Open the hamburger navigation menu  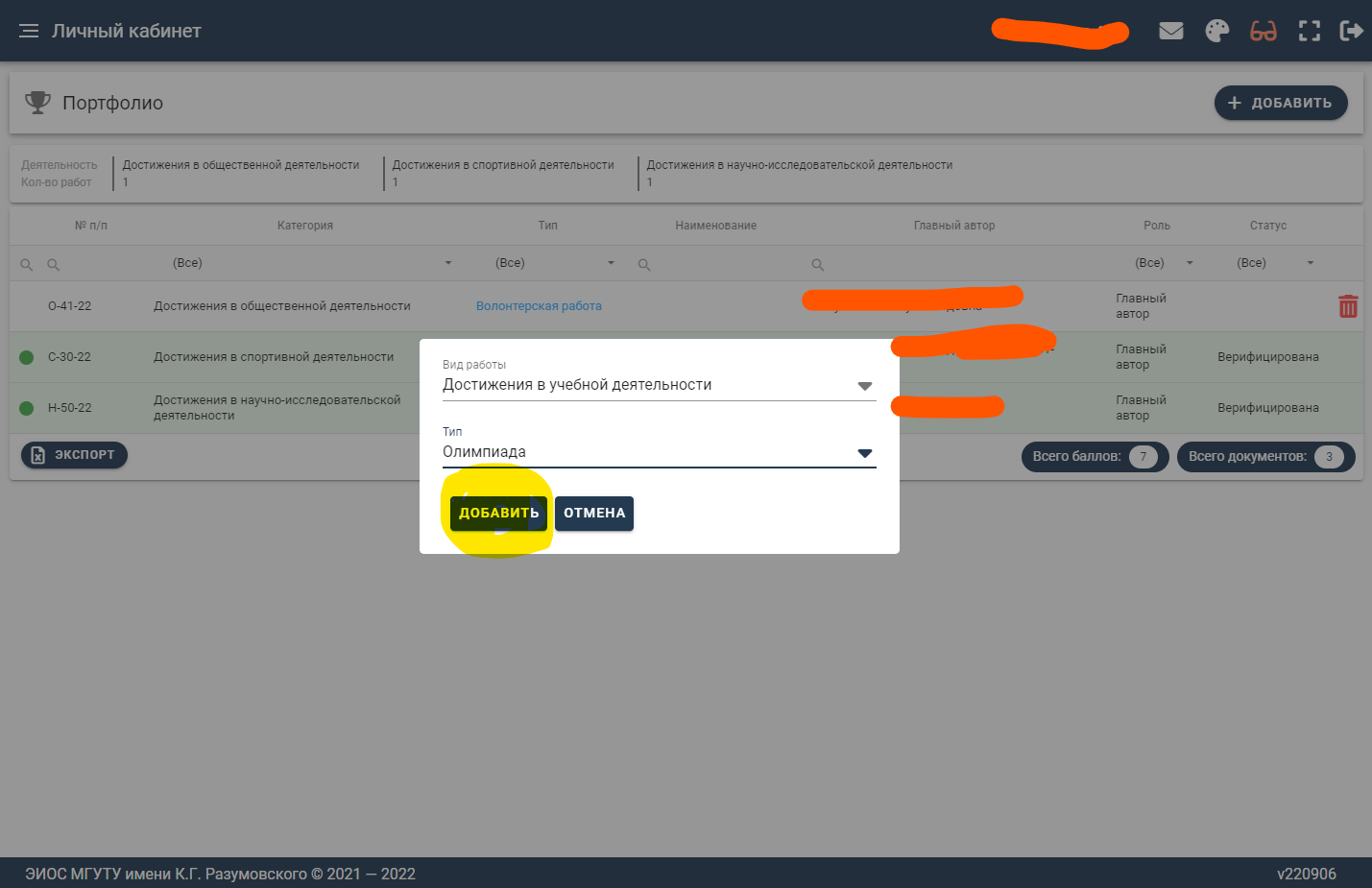[x=29, y=31]
